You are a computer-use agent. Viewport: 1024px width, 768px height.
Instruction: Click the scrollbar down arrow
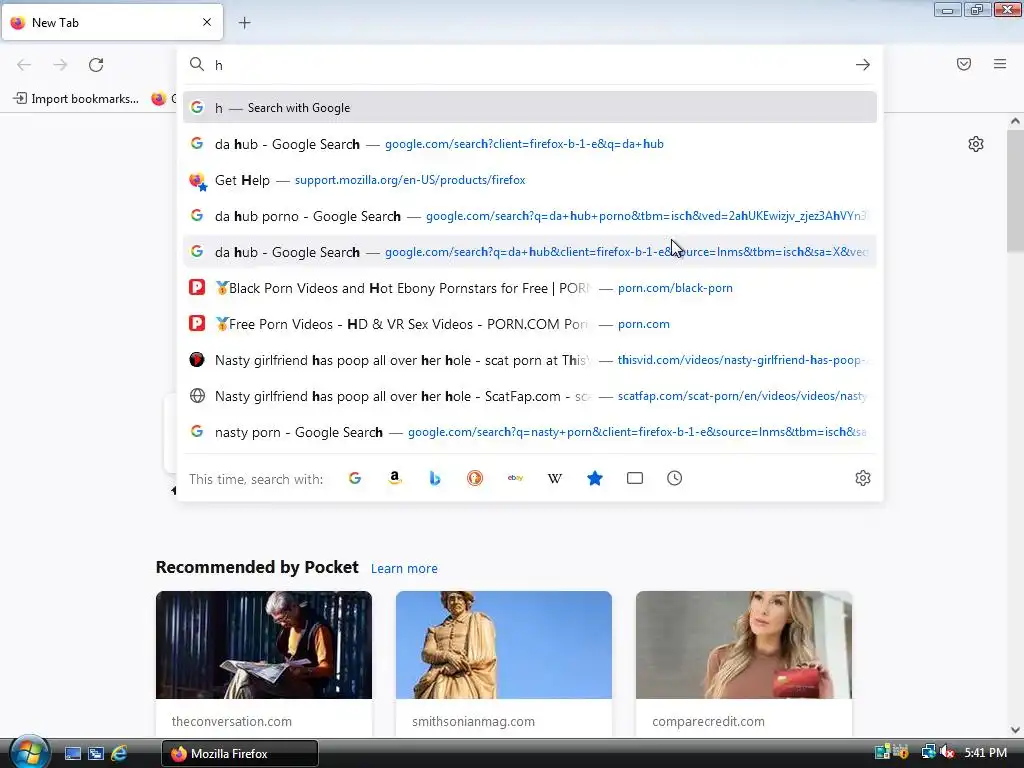click(1015, 730)
